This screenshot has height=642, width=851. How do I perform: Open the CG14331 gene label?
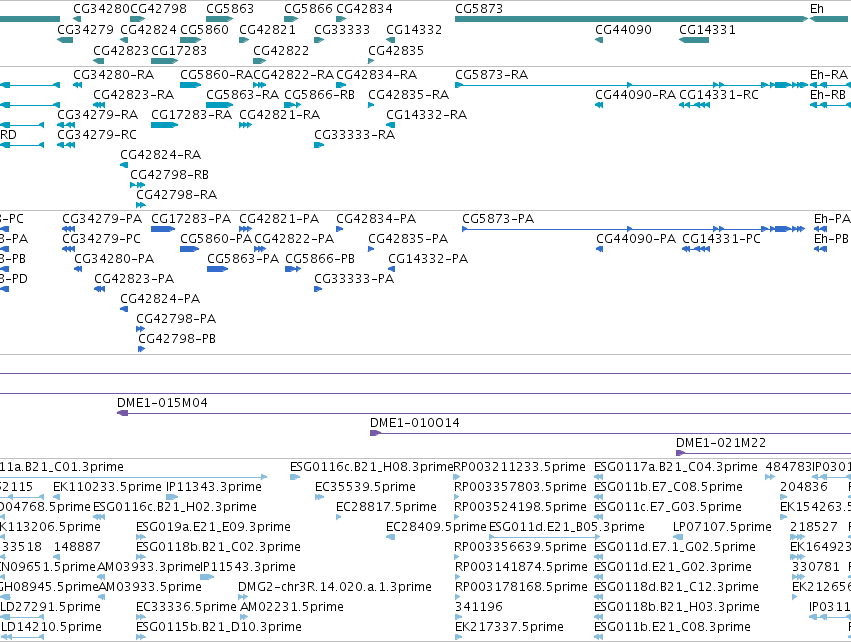point(707,29)
